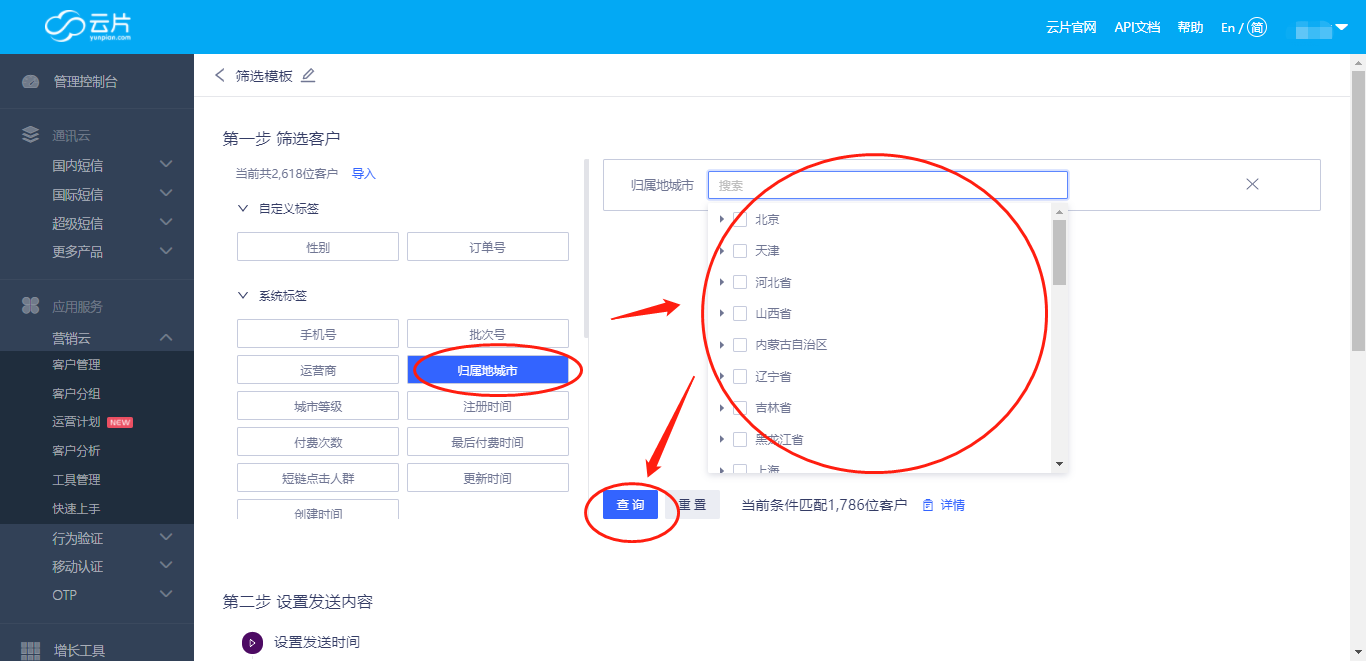
Task: Remove the 归属地城市 condition with X icon
Action: coord(1252,184)
